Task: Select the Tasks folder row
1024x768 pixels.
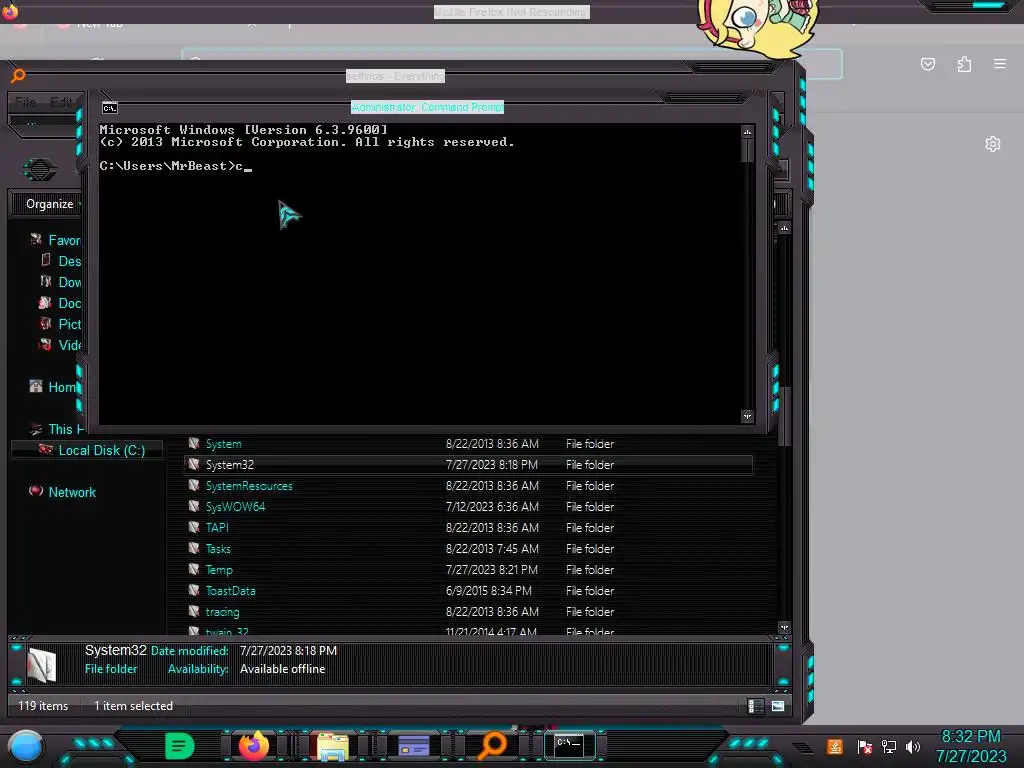Action: click(x=469, y=549)
